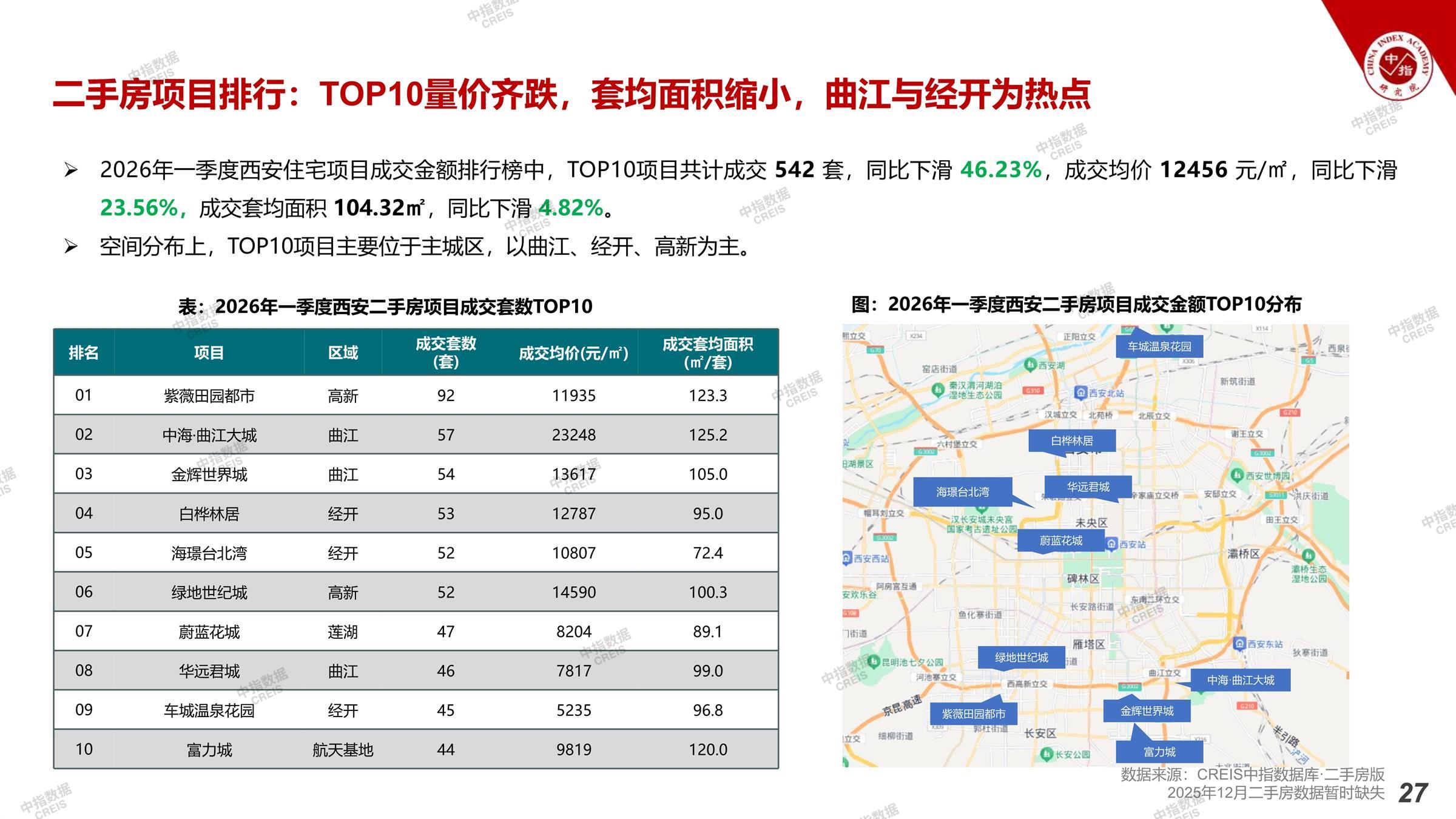Select the 成交套数 table column header
This screenshot has width=1456, height=819.
[x=445, y=352]
